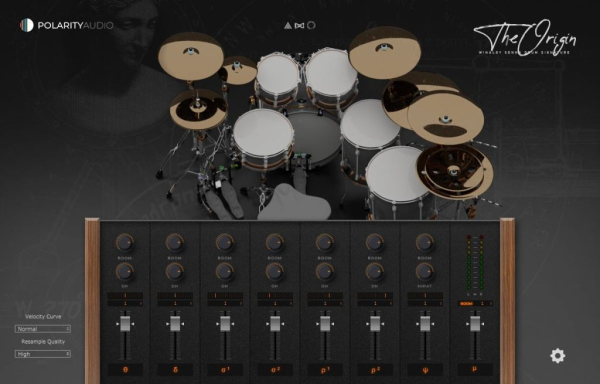
Task: Open output selector on ρ¹ channel
Action: point(325,303)
